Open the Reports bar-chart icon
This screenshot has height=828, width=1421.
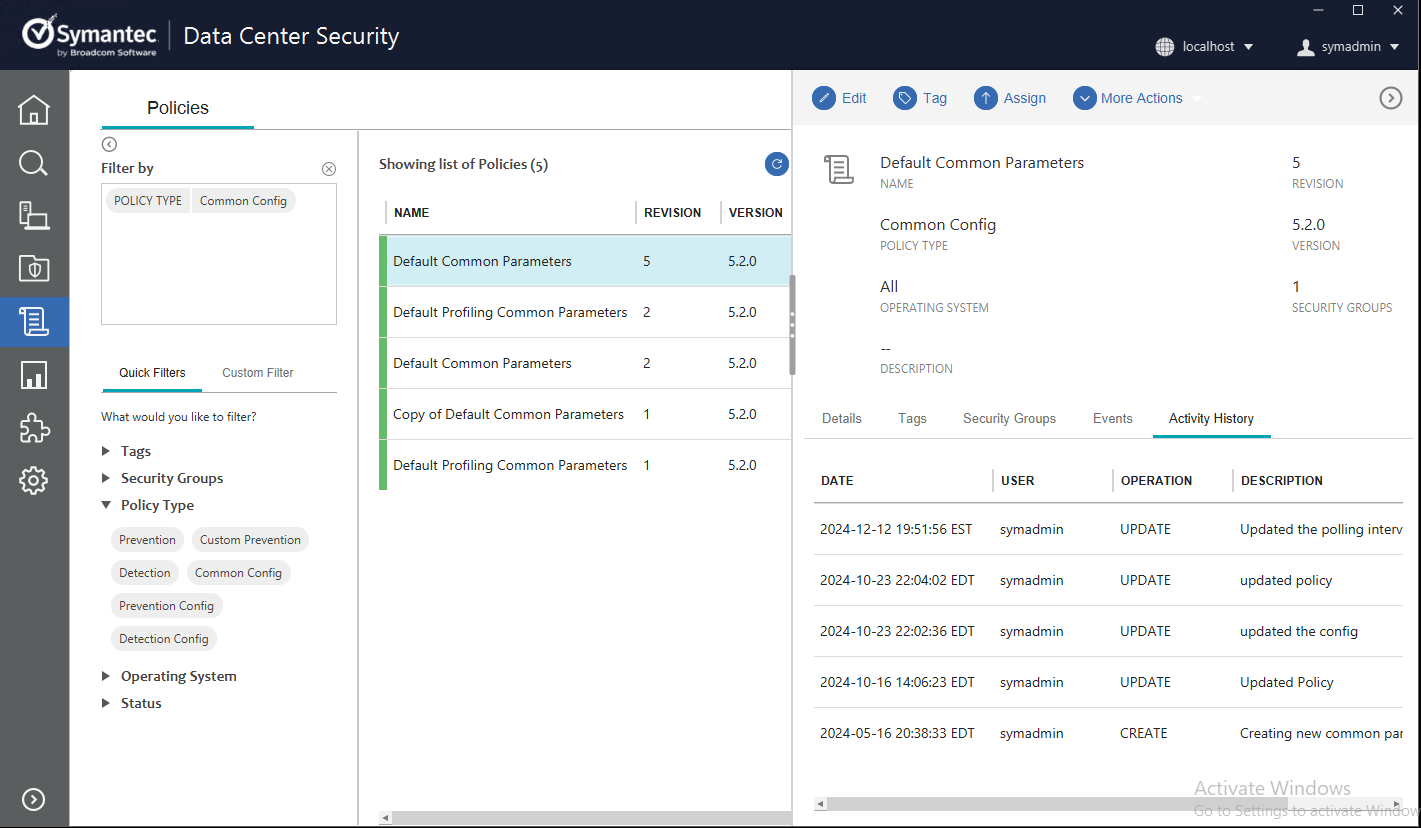point(34,375)
